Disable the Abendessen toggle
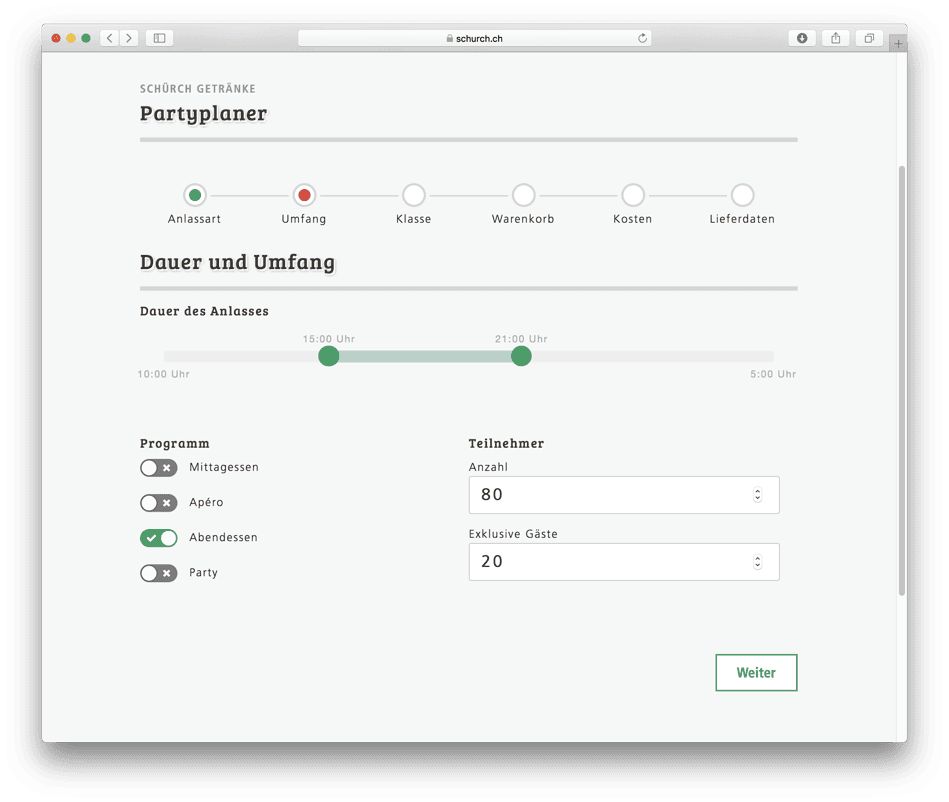 (x=158, y=538)
